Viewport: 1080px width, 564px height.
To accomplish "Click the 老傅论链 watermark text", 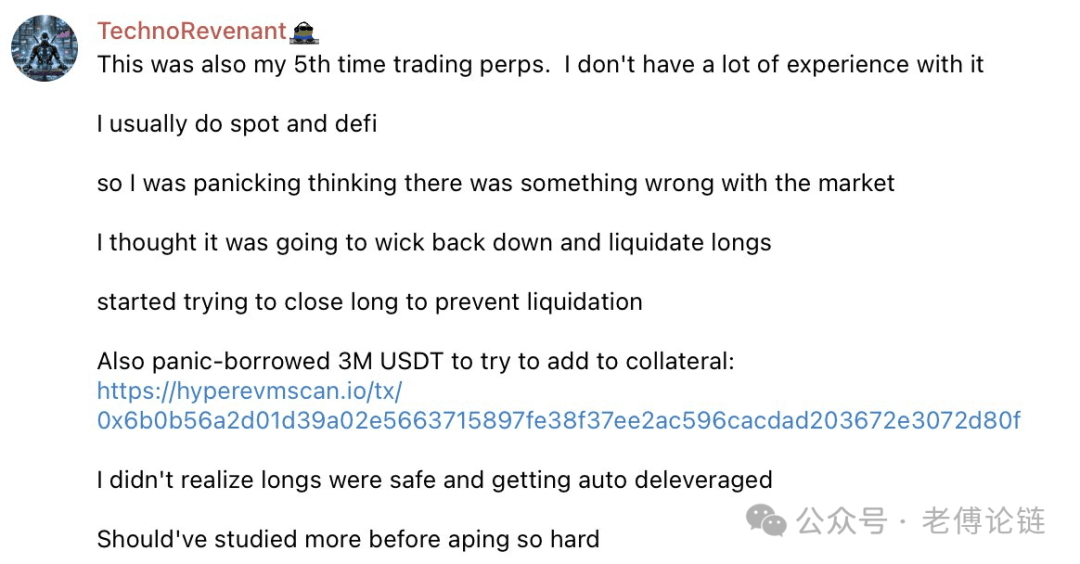I will pos(984,521).
